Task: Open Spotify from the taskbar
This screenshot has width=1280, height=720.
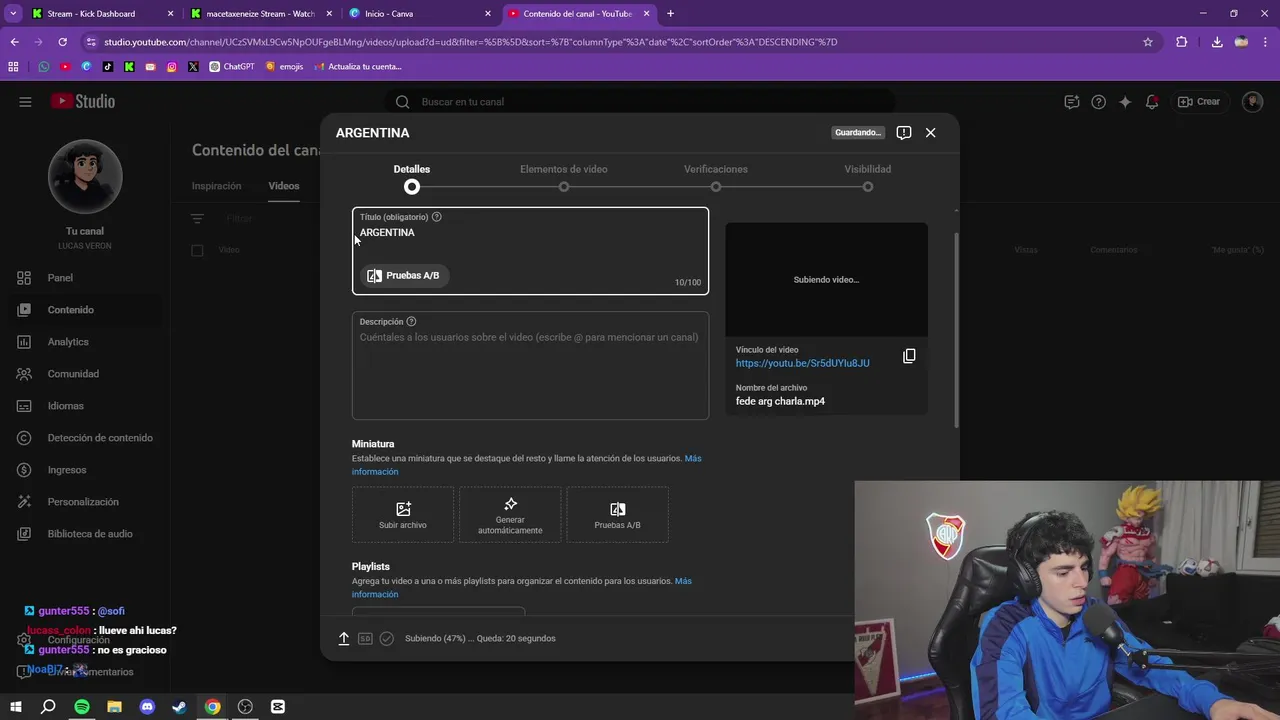Action: (x=82, y=707)
